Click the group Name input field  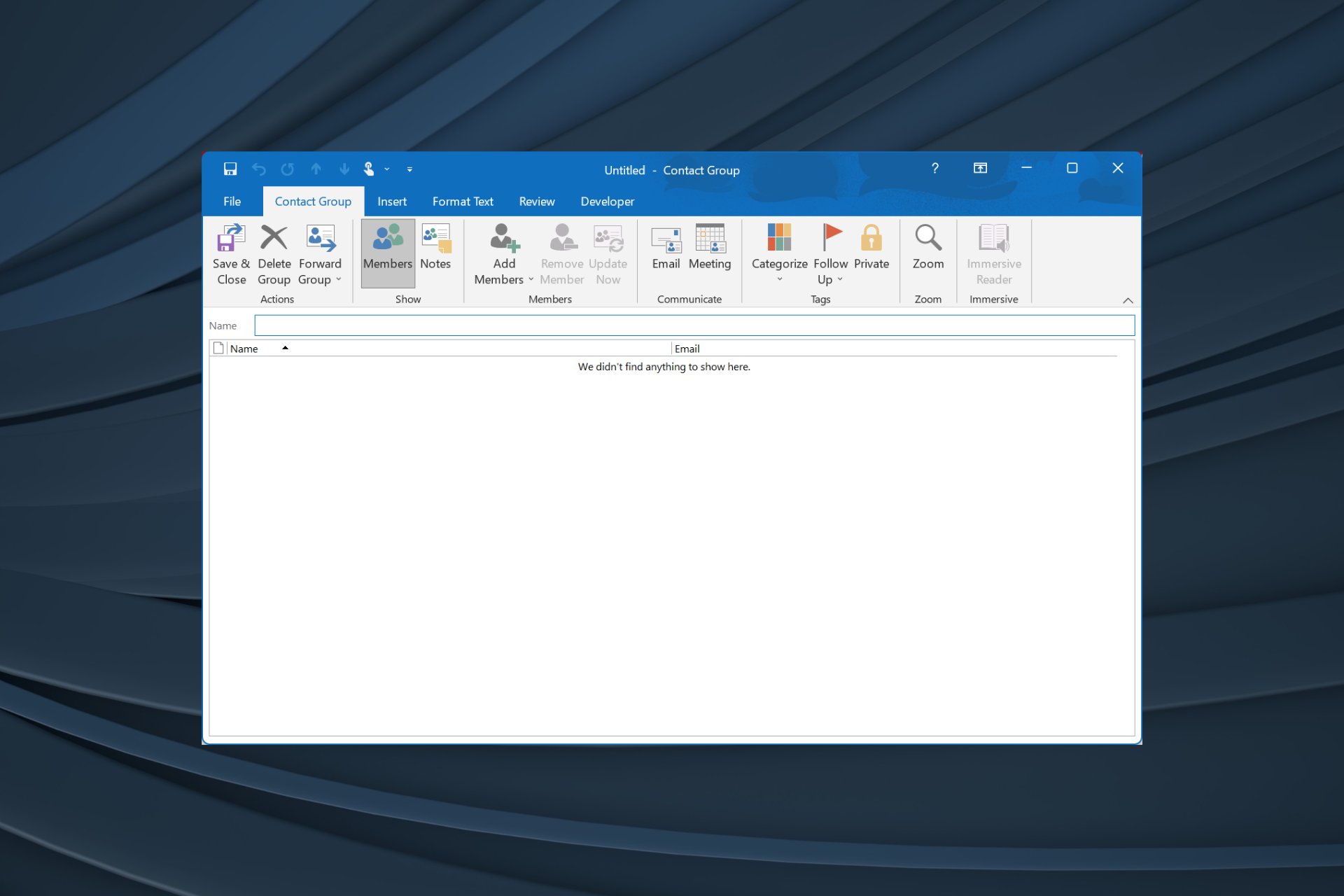point(694,325)
